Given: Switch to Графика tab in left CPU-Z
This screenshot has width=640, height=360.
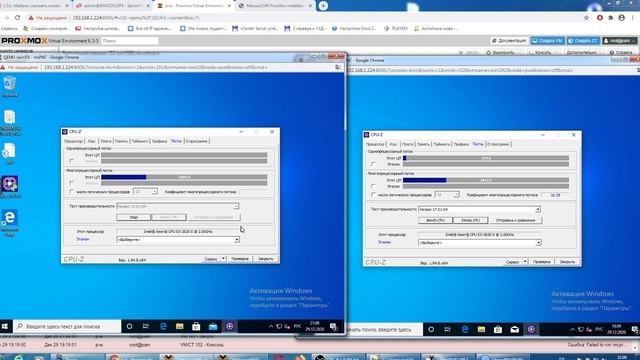Looking at the screenshot, I should (159, 141).
